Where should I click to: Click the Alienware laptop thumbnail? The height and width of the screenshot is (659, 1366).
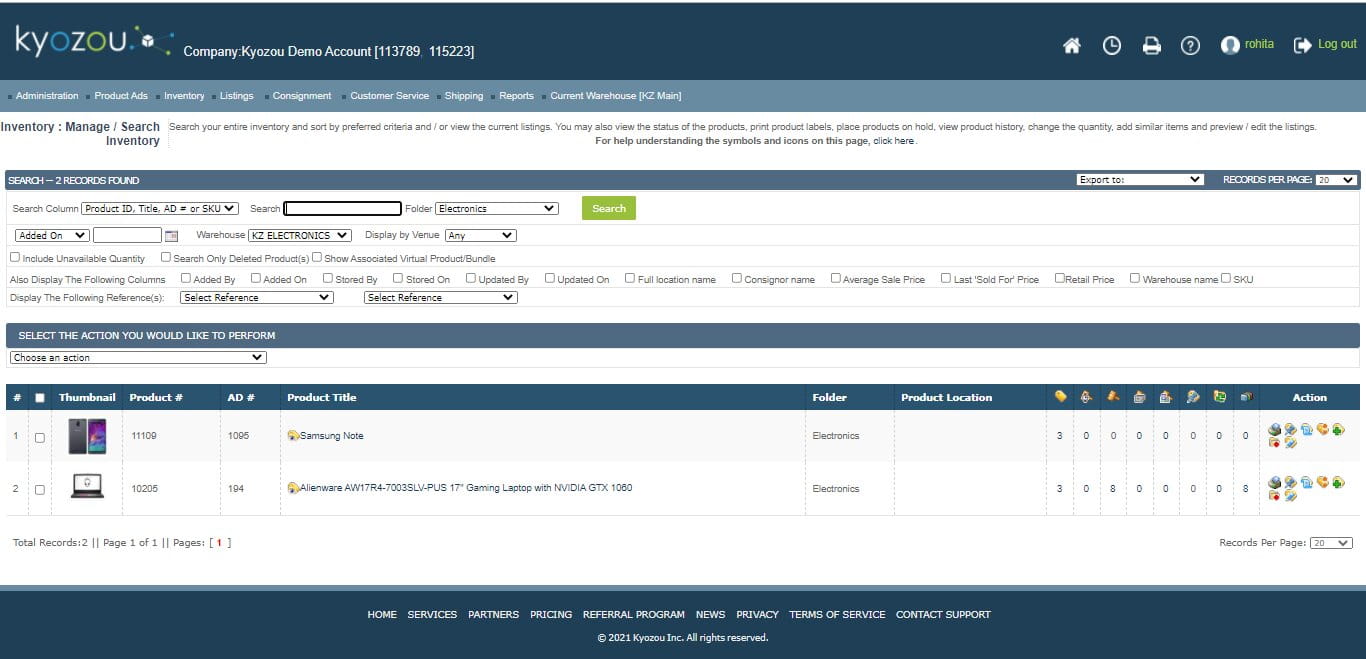click(x=87, y=487)
